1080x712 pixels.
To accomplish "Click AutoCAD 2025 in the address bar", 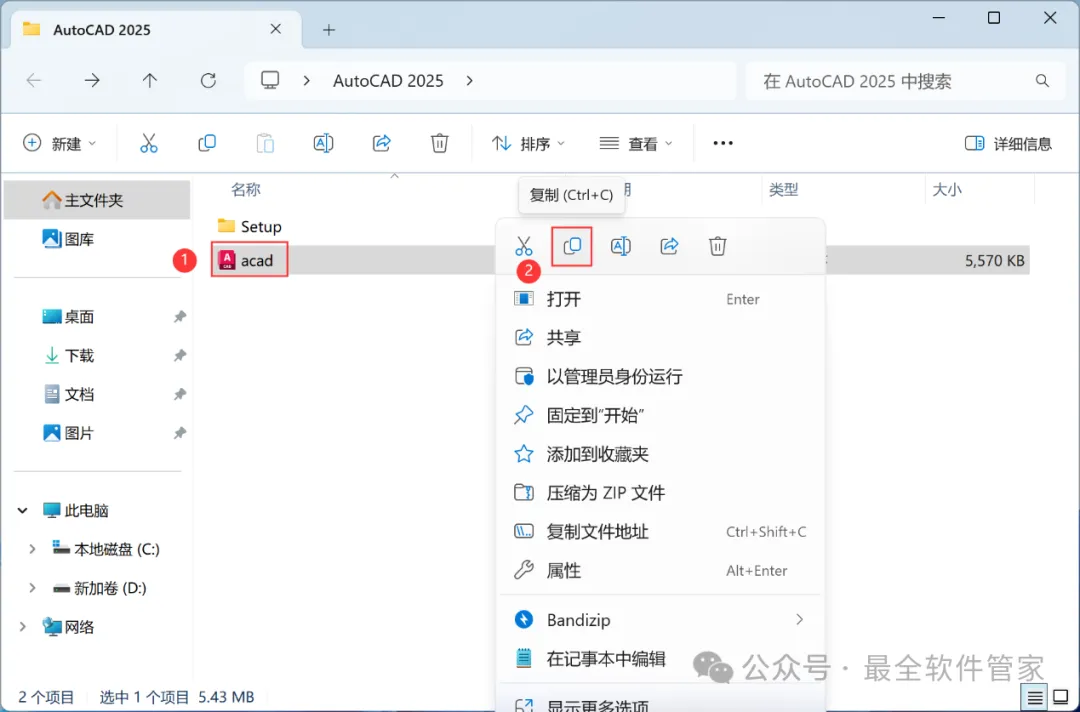I will click(388, 81).
